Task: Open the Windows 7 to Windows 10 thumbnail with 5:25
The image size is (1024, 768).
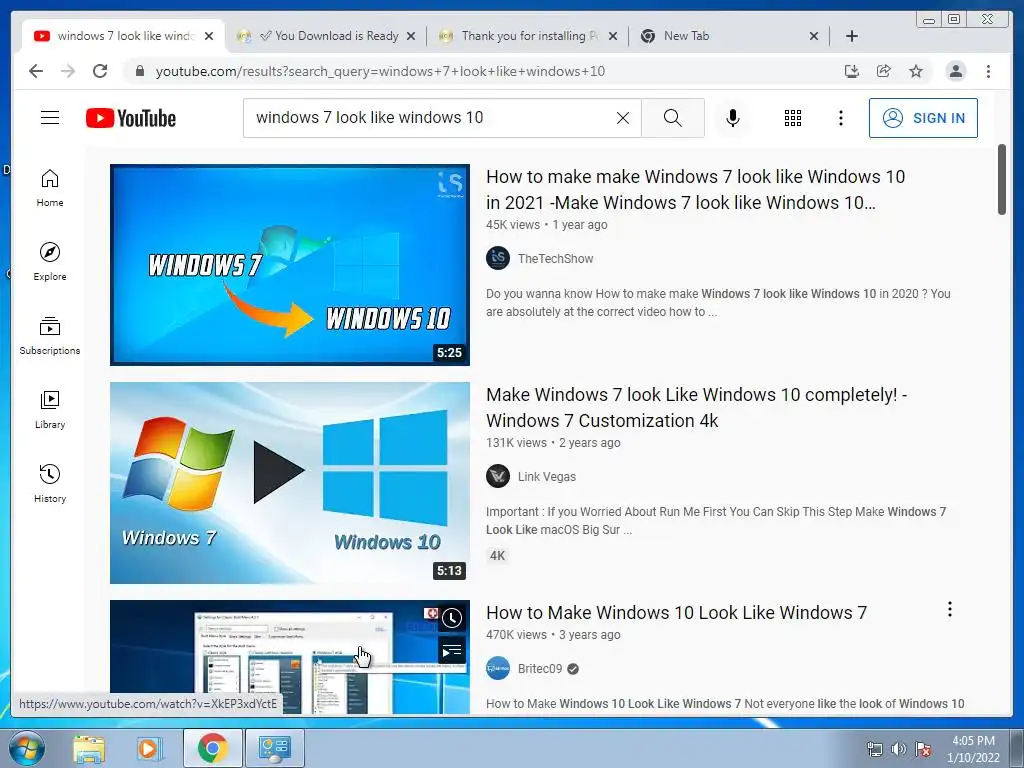Action: click(290, 264)
